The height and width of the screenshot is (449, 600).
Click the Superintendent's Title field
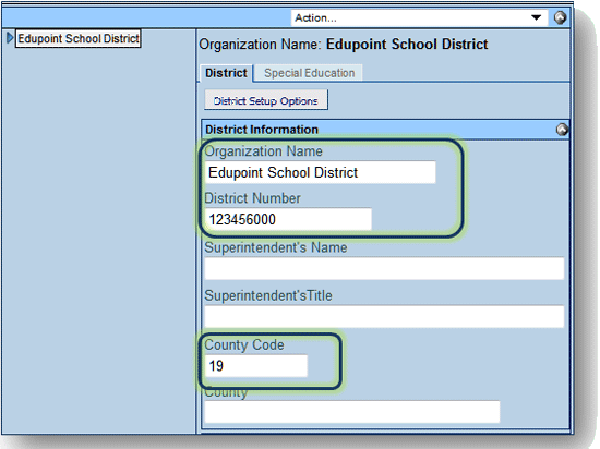384,316
